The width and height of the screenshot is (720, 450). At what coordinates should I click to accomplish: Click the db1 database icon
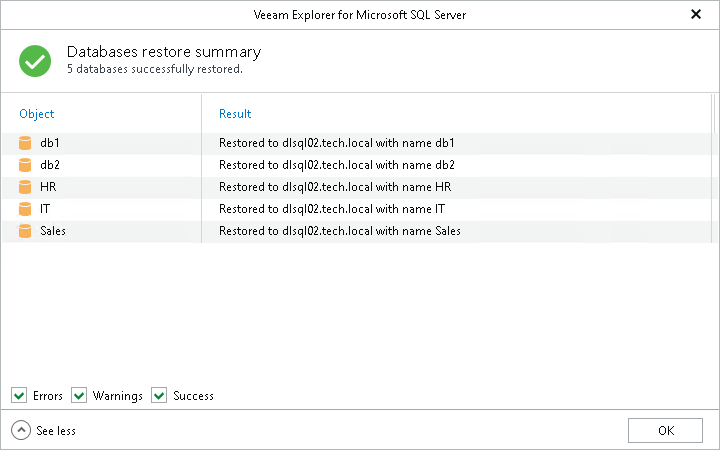click(x=25, y=143)
